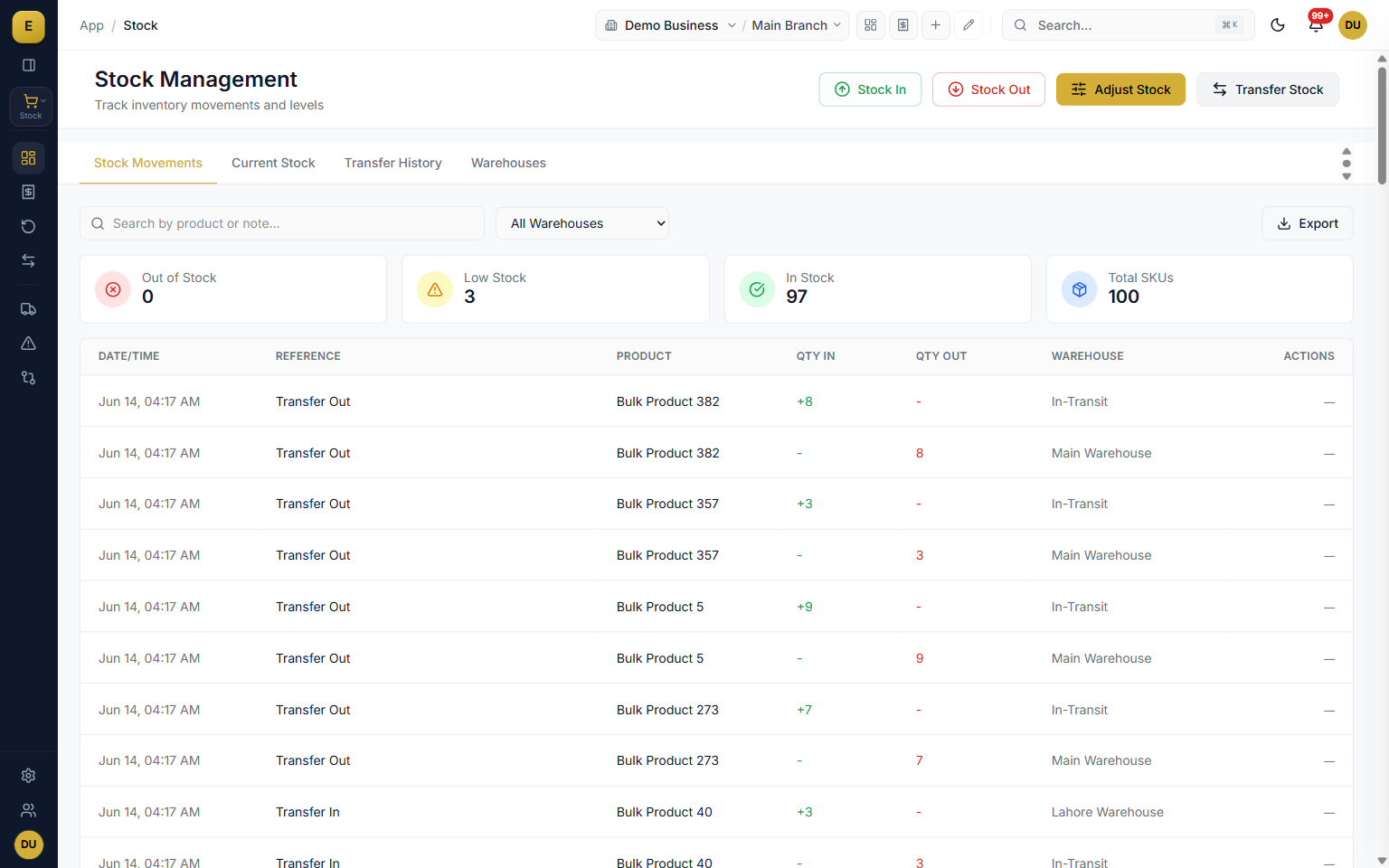Open the branch route icon in sidebar

click(x=29, y=378)
